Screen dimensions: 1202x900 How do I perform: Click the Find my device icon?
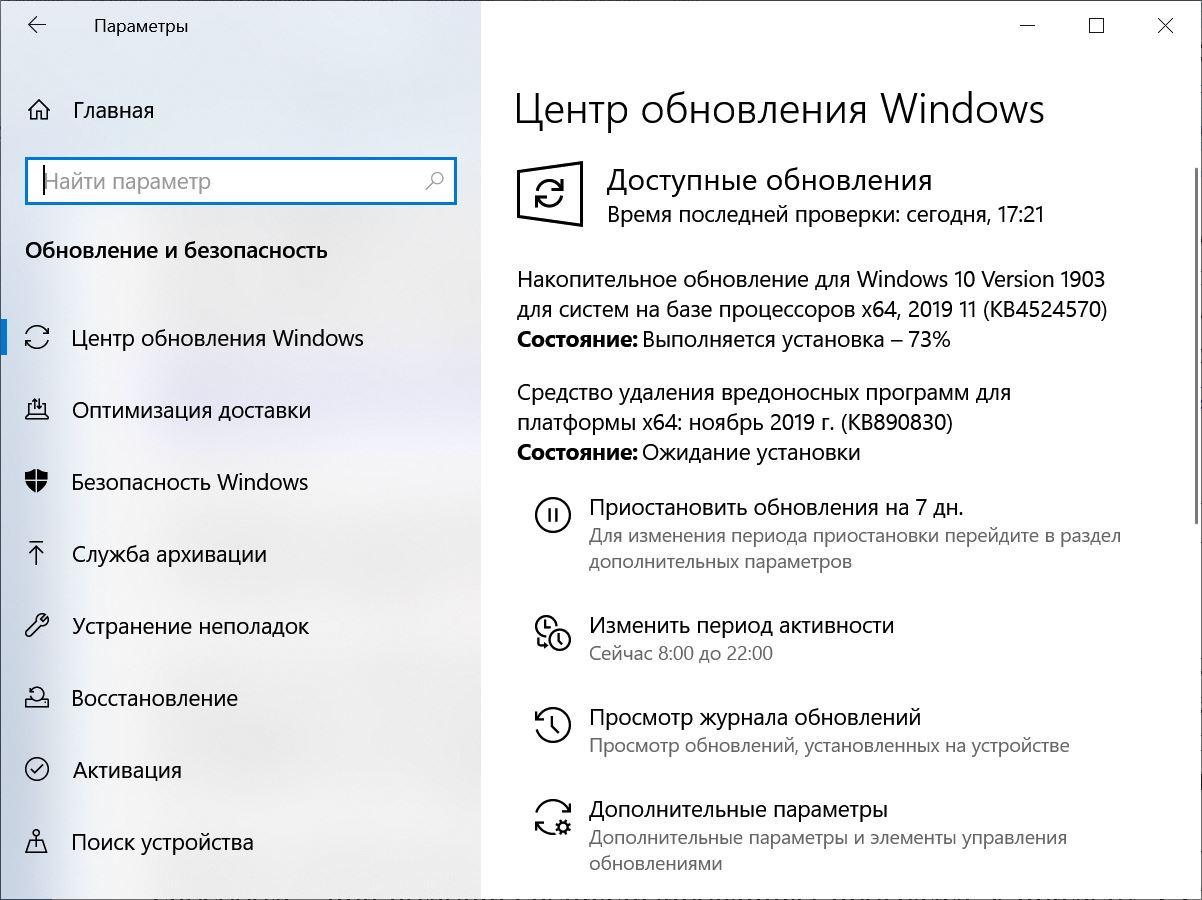[x=37, y=842]
